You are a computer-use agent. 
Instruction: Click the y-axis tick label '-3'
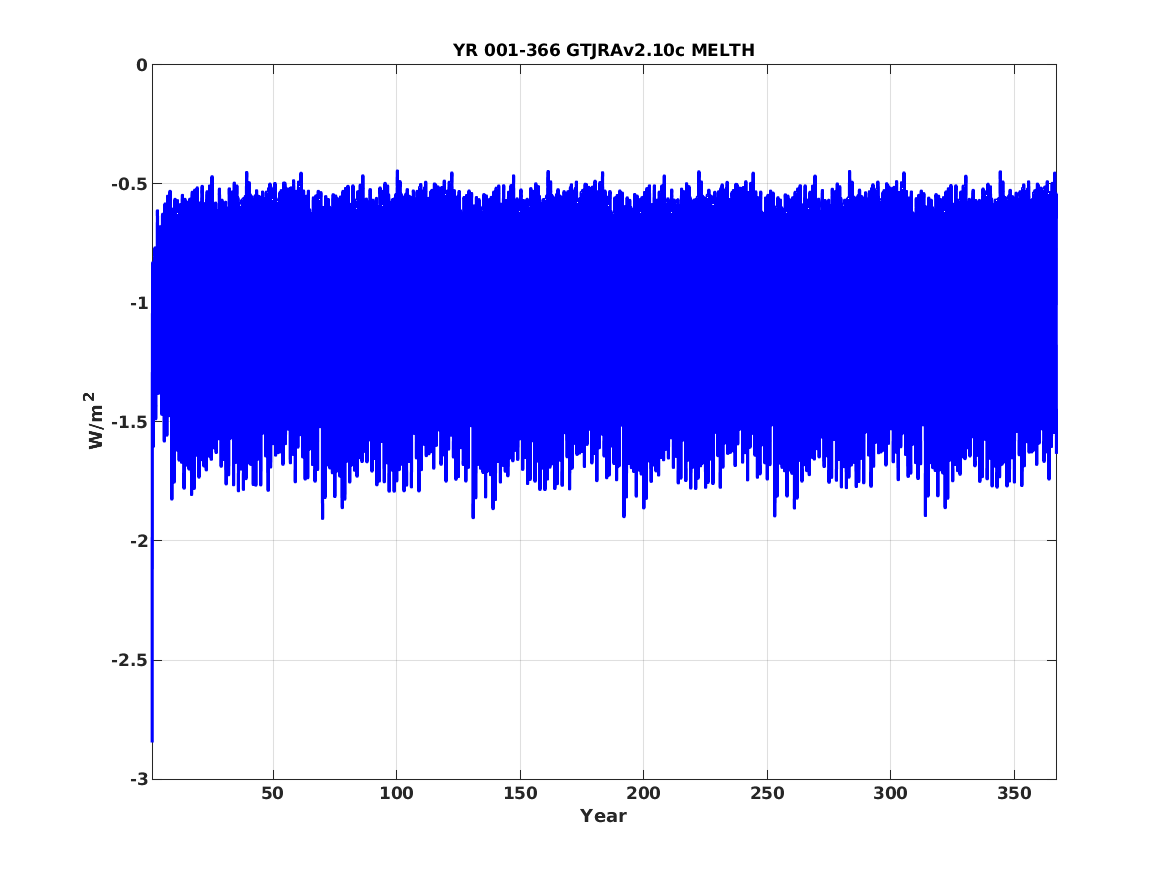pyautogui.click(x=138, y=780)
